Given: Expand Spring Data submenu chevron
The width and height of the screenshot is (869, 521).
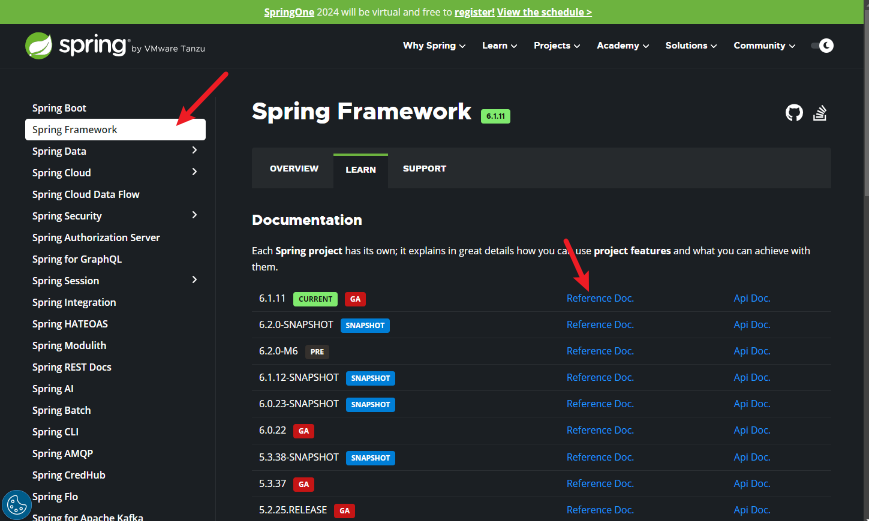Looking at the screenshot, I should click(x=195, y=150).
